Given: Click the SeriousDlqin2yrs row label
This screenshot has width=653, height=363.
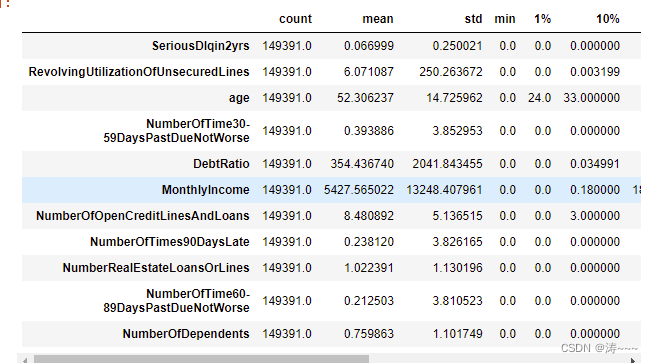Looking at the screenshot, I should [200, 46].
